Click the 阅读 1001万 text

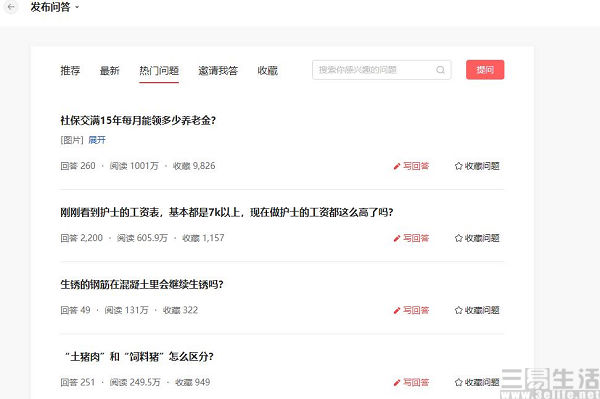(134, 166)
